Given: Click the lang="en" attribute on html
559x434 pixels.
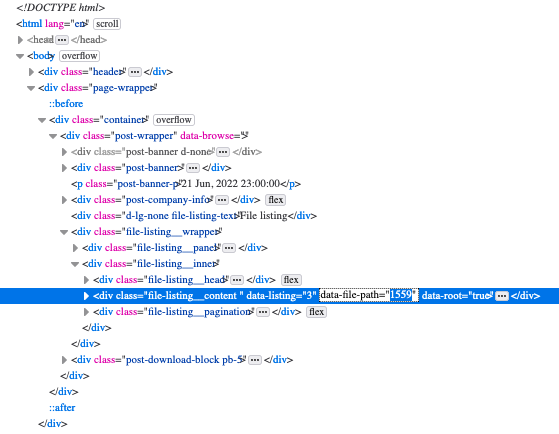Looking at the screenshot, I should tap(67, 24).
